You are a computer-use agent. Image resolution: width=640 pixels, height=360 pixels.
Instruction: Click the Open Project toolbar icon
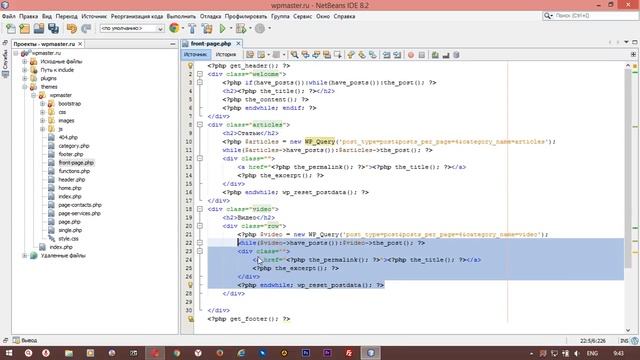pyautogui.click(x=39, y=29)
